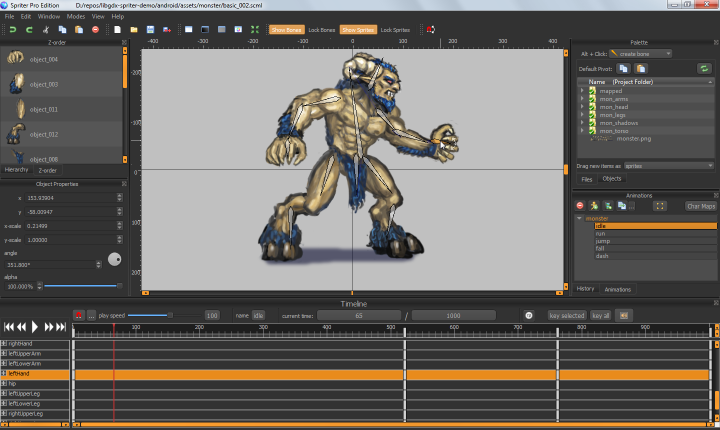Expand the mon_torso folder

pos(582,130)
